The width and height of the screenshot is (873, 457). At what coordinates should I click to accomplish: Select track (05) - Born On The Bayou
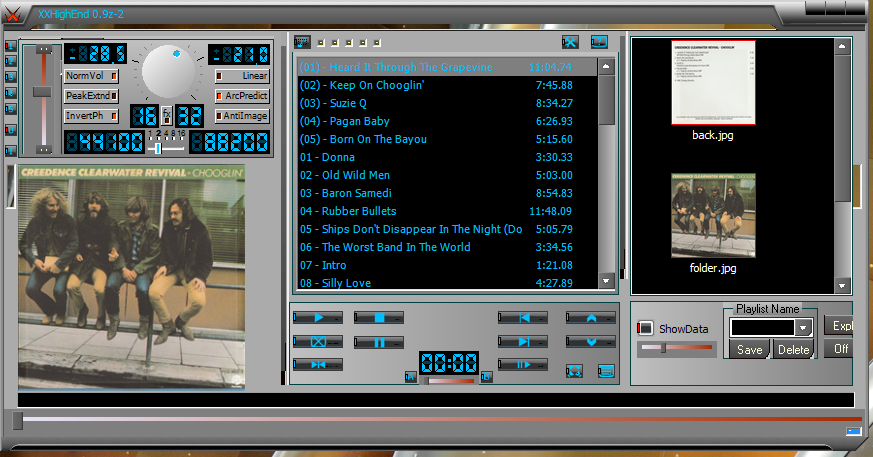[x=447, y=139]
